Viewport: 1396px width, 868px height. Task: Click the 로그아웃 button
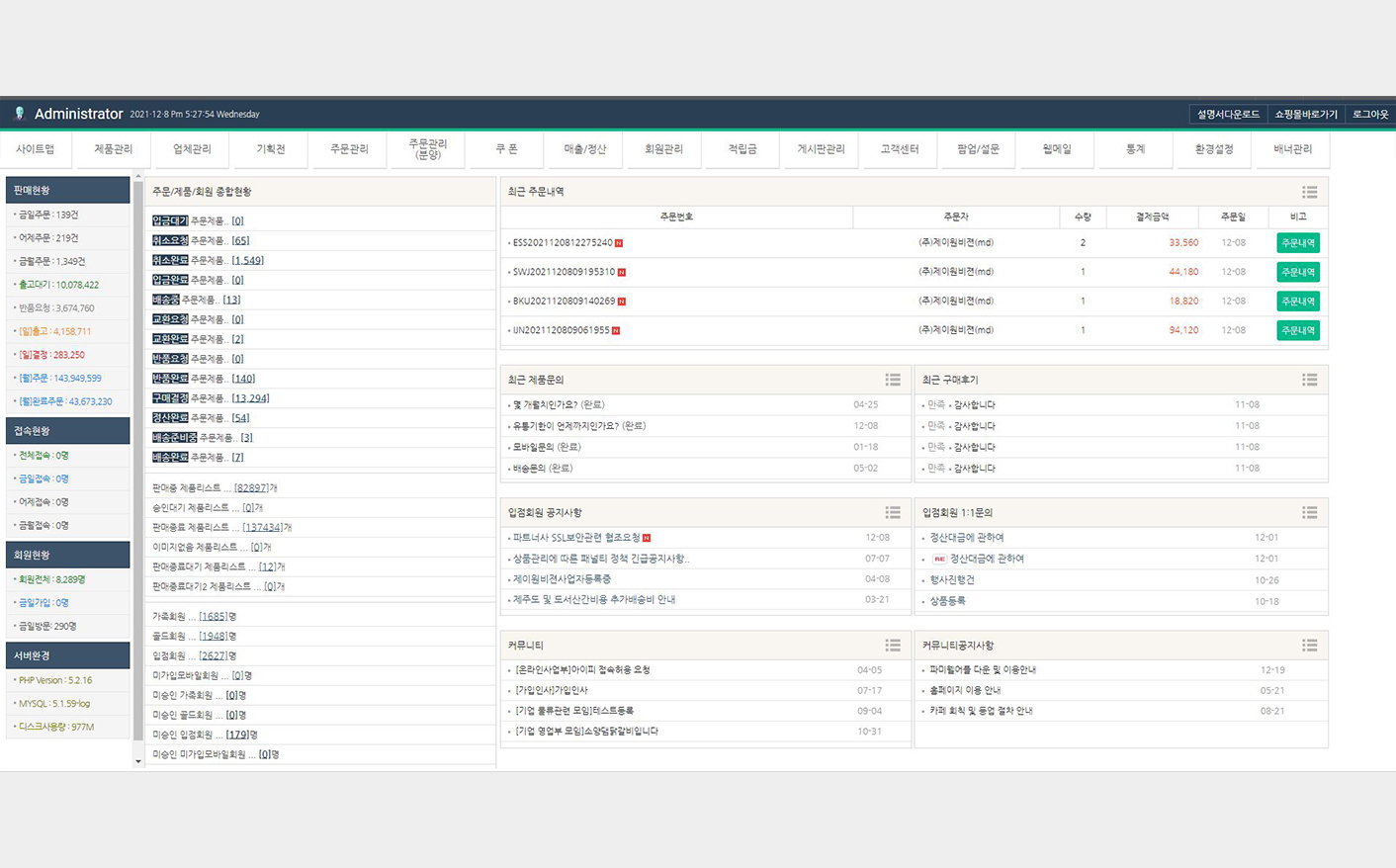tap(1370, 115)
